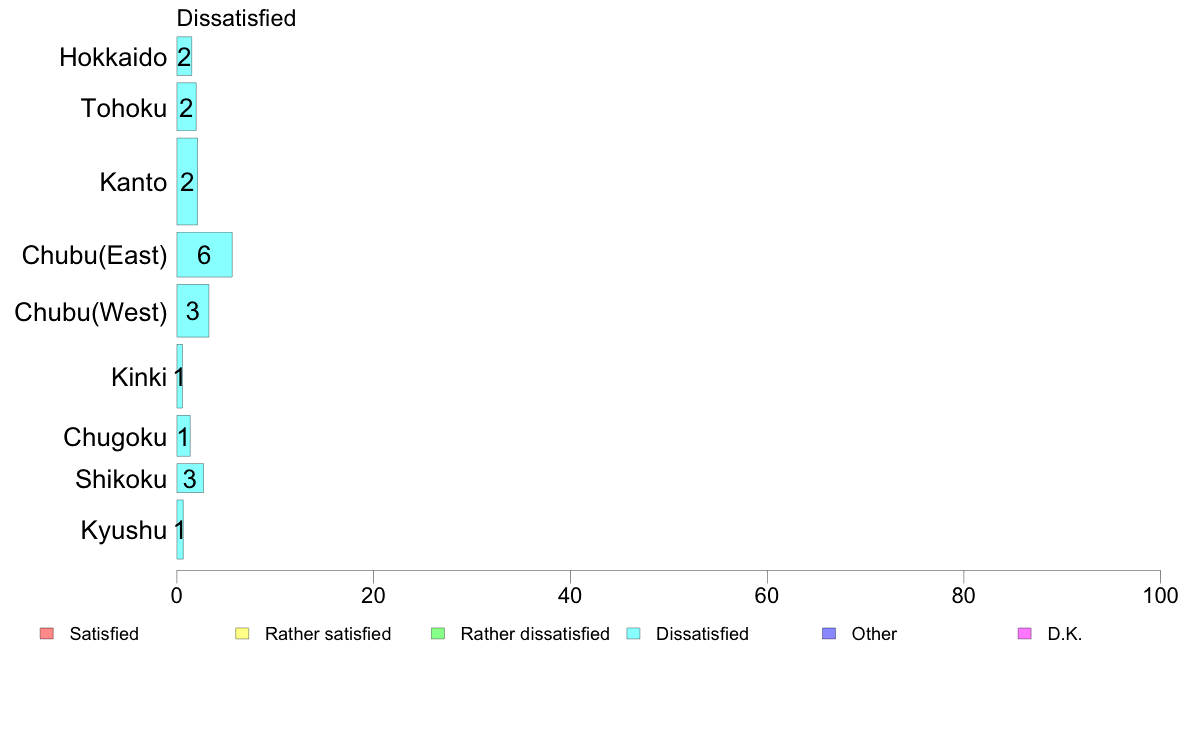1188x736 pixels.
Task: Click the Kinki axis label
Action: [x=139, y=377]
